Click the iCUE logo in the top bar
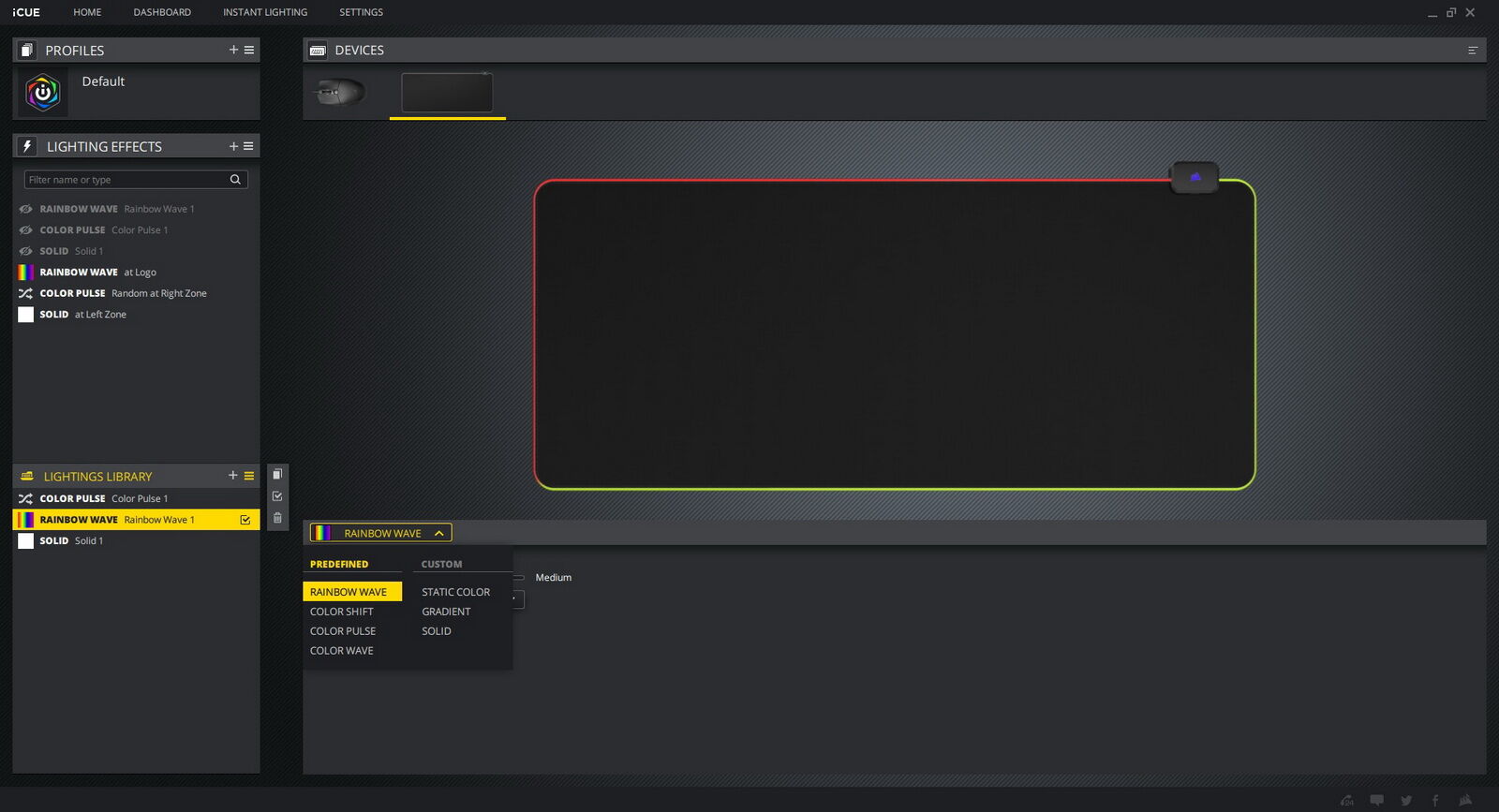 pyautogui.click(x=26, y=12)
